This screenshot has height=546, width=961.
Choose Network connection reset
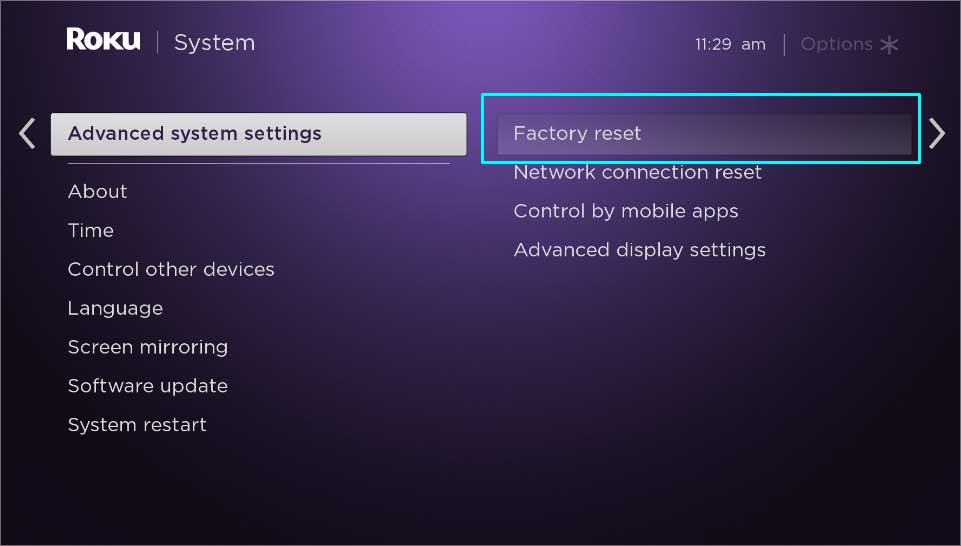click(637, 172)
